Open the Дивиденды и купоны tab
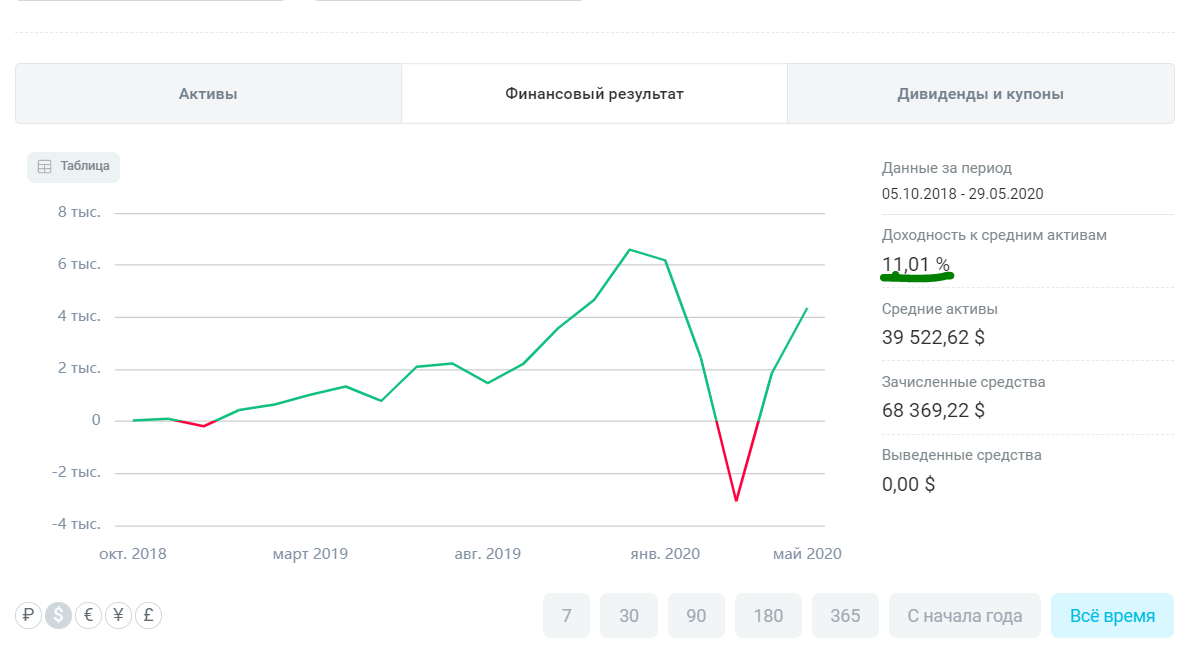 click(x=980, y=94)
